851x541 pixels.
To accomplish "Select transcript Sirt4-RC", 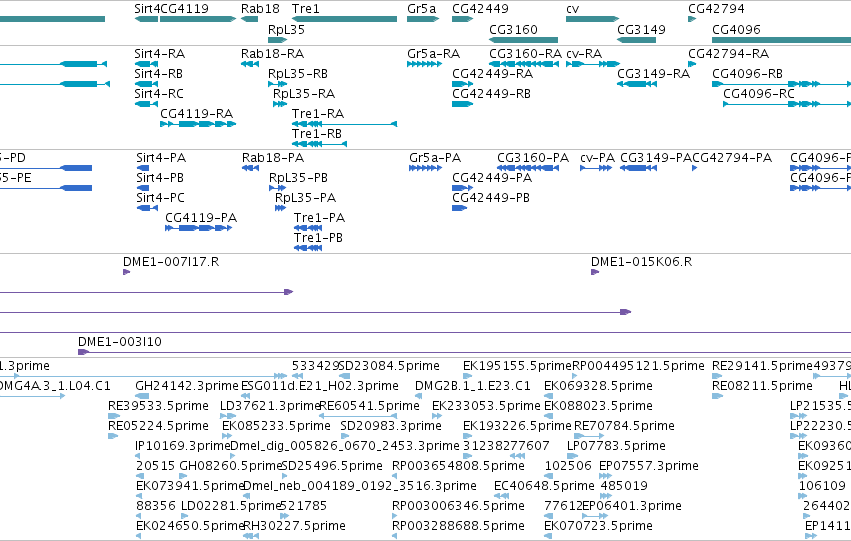I will tap(146, 104).
